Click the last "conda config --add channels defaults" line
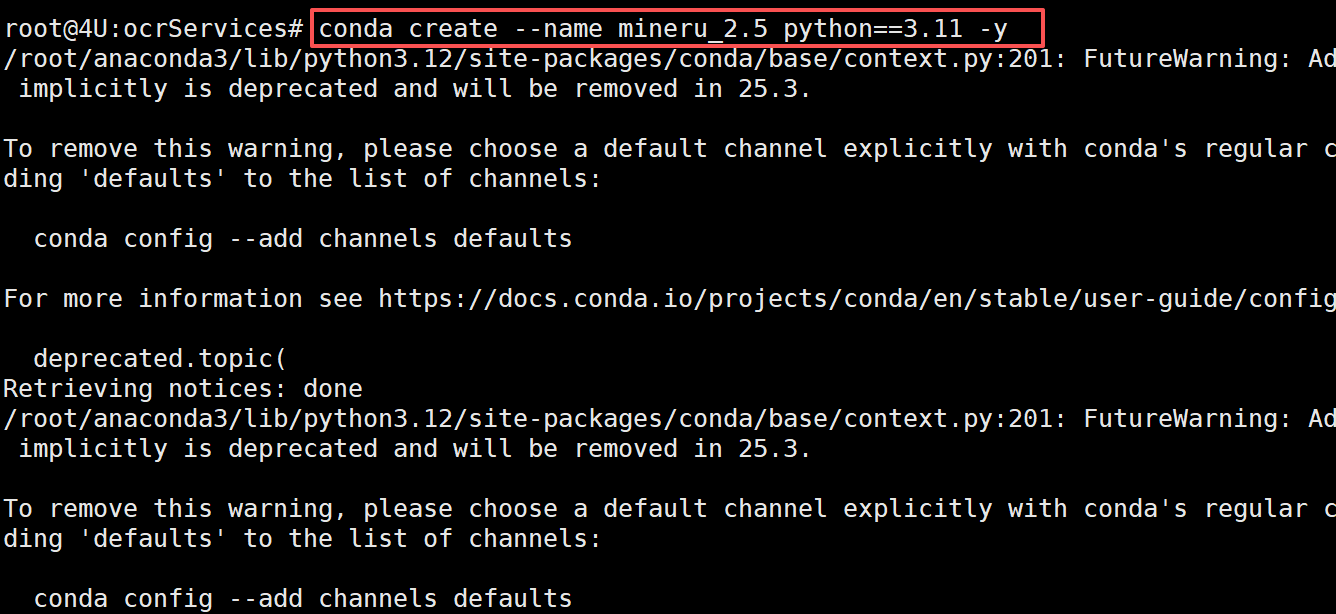Image resolution: width=1336 pixels, height=614 pixels. pyautogui.click(x=303, y=598)
